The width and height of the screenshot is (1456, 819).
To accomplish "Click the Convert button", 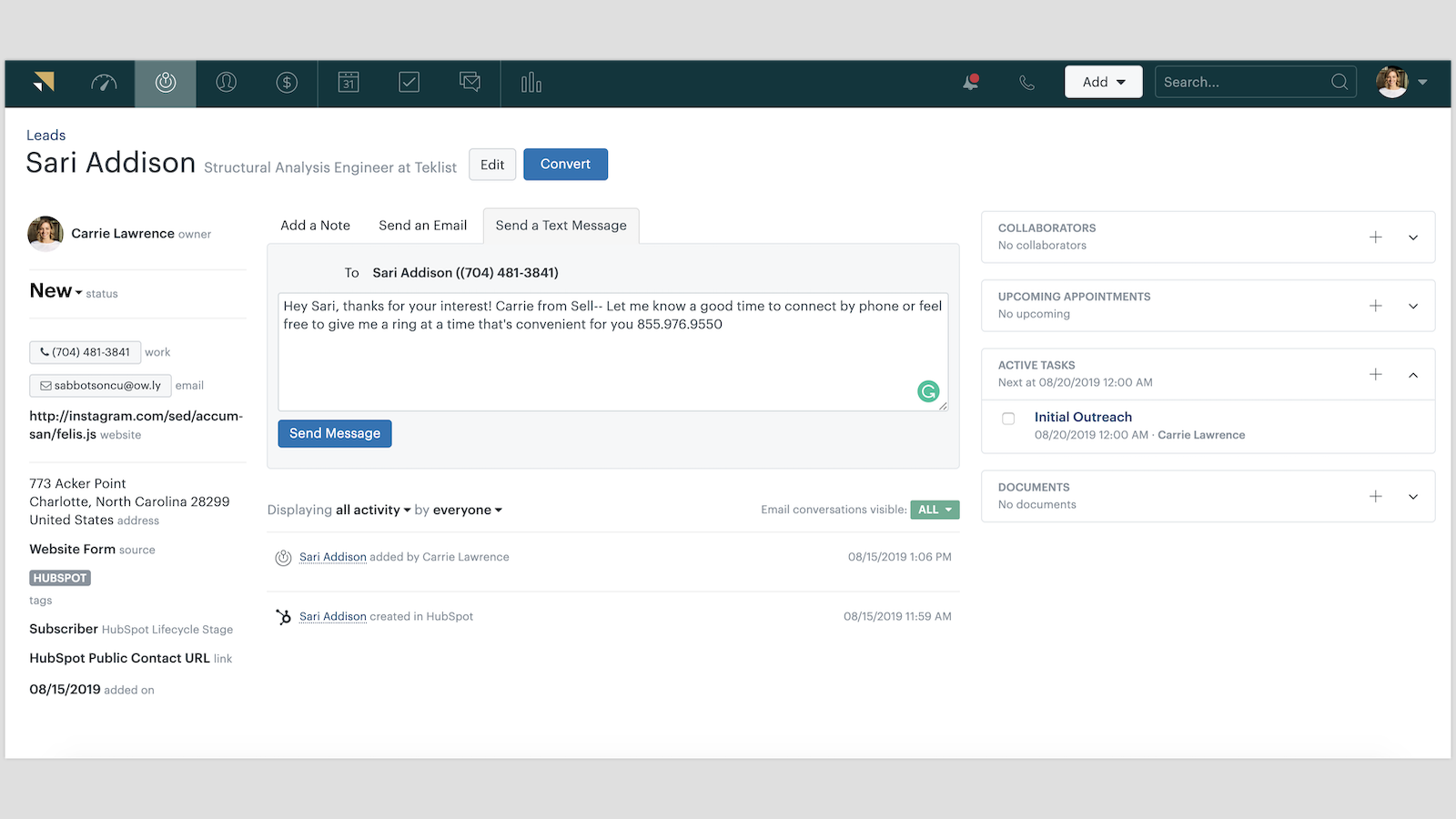I will point(565,164).
